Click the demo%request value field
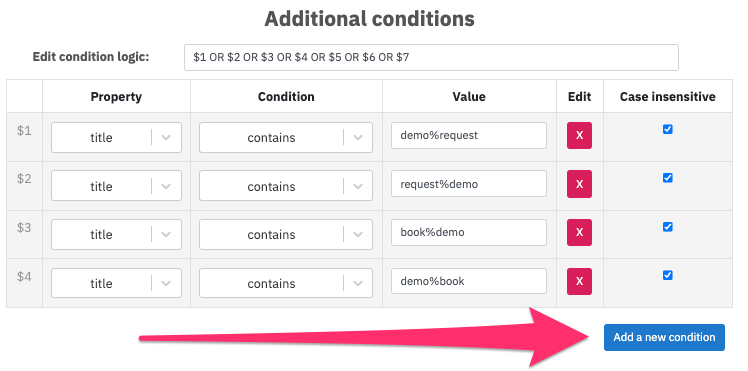The height and width of the screenshot is (371, 748). [x=469, y=135]
